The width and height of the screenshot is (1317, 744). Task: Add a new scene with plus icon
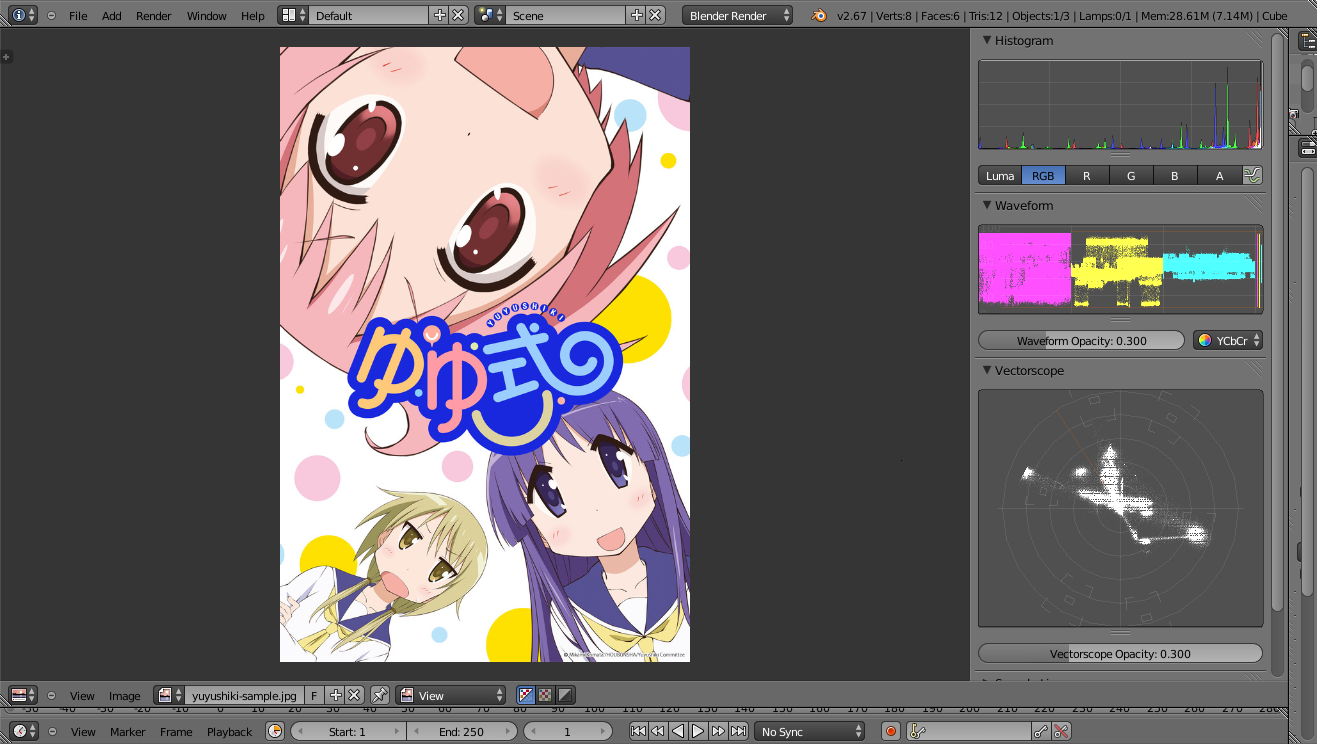(x=636, y=15)
